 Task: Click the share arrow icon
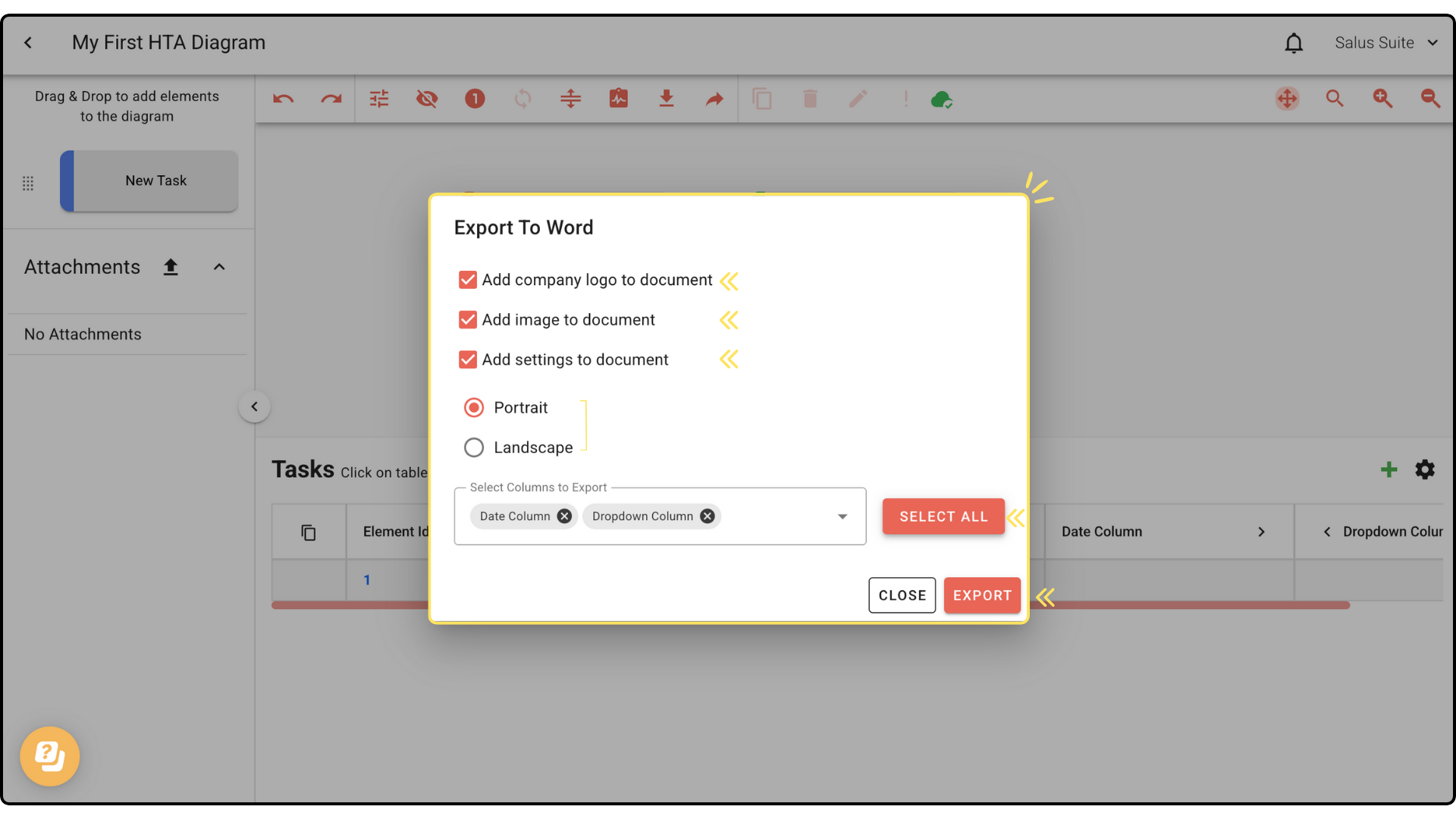[714, 99]
